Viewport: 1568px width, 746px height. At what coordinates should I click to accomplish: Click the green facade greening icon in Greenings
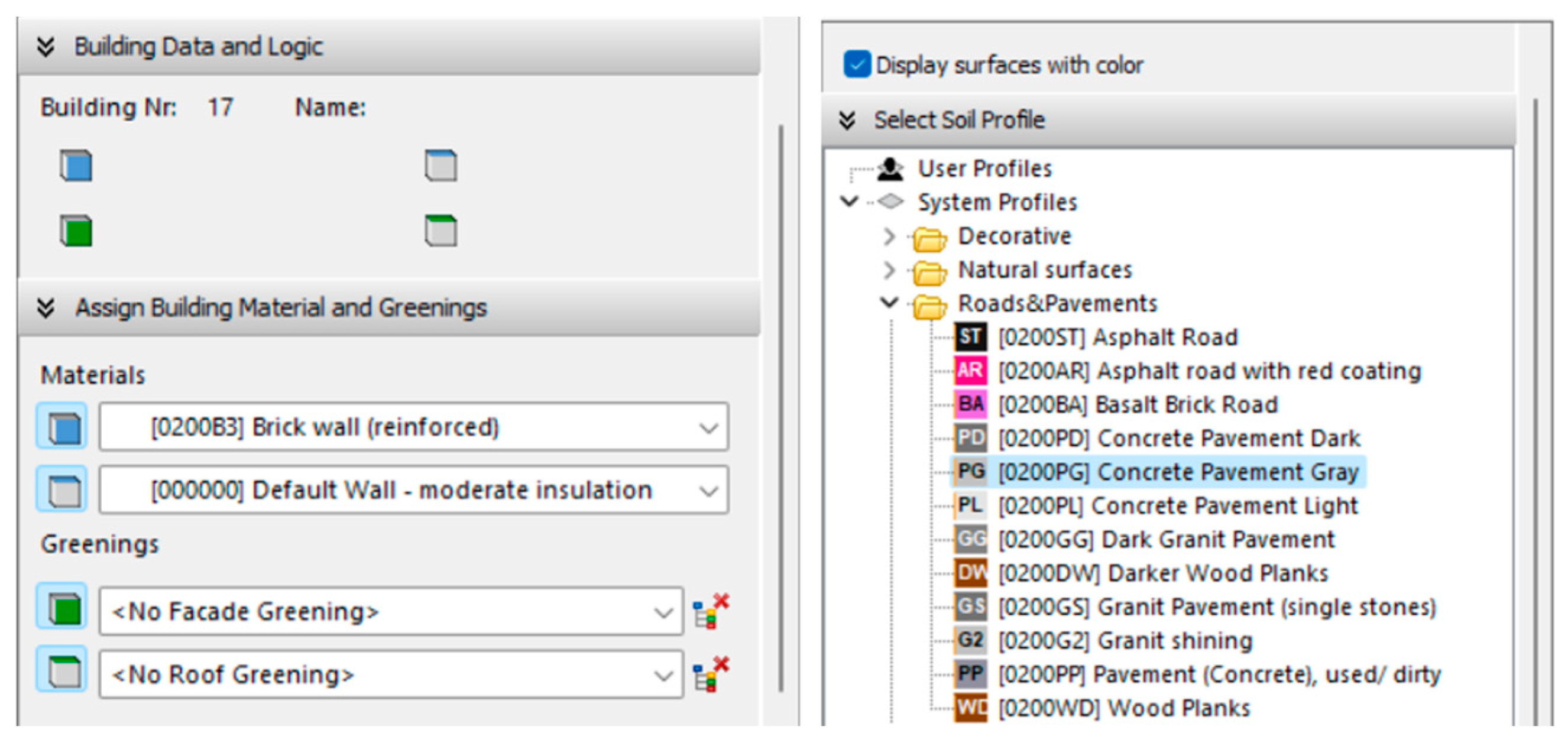pyautogui.click(x=62, y=606)
